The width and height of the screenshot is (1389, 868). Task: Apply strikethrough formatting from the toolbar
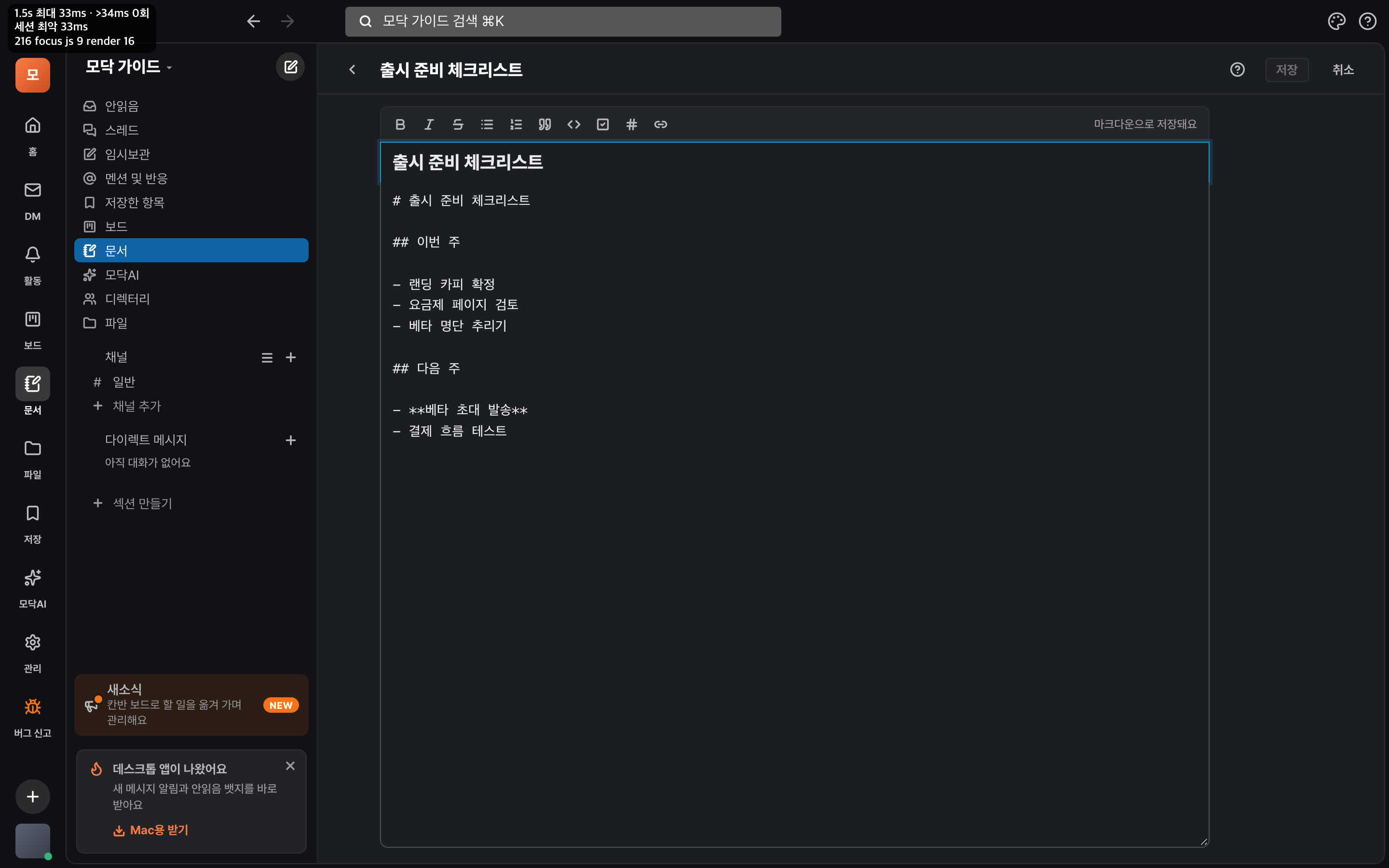click(458, 124)
